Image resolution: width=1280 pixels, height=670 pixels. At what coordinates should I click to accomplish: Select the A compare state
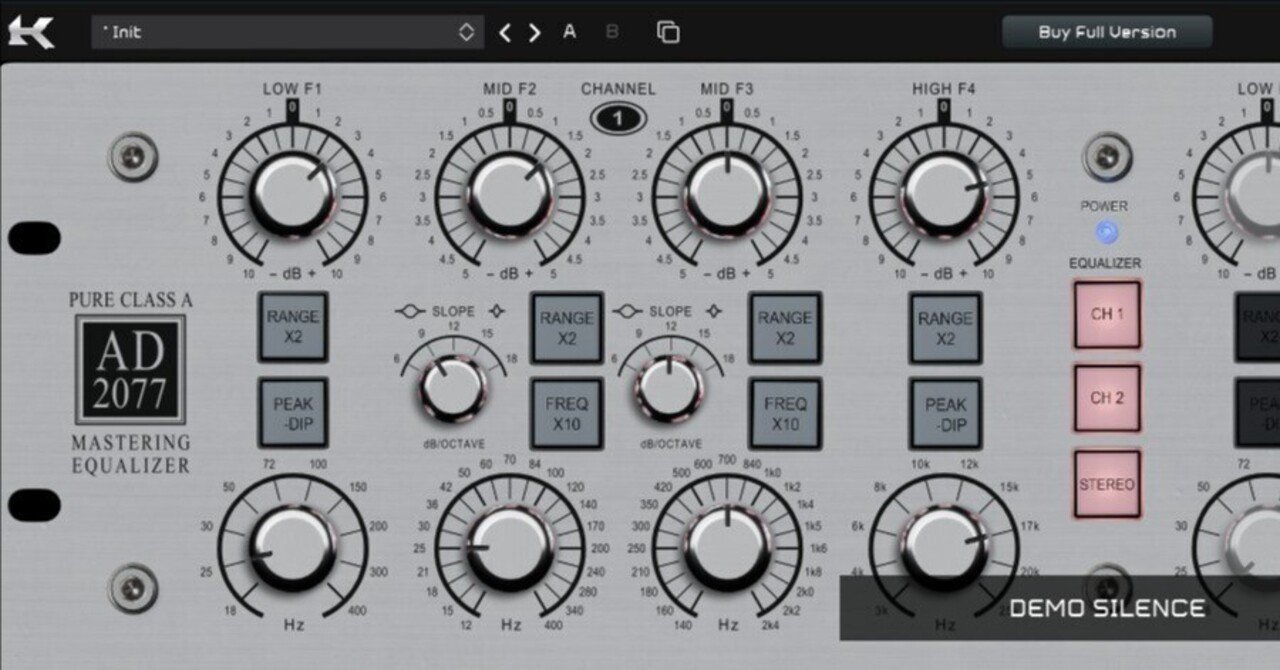coord(570,32)
